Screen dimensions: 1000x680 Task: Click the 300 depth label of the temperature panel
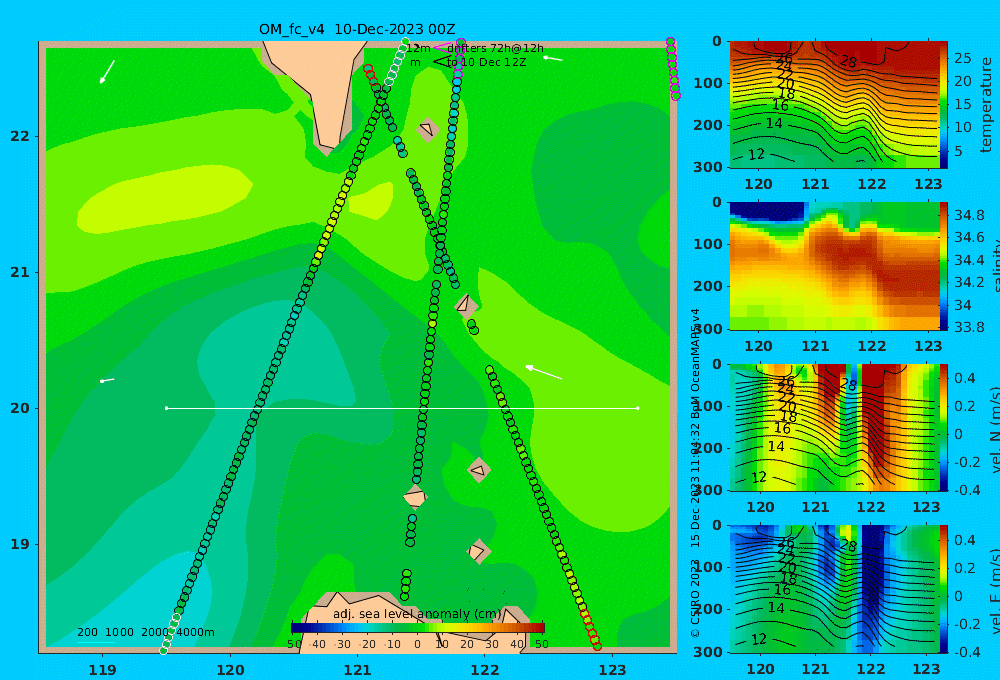[x=707, y=167]
